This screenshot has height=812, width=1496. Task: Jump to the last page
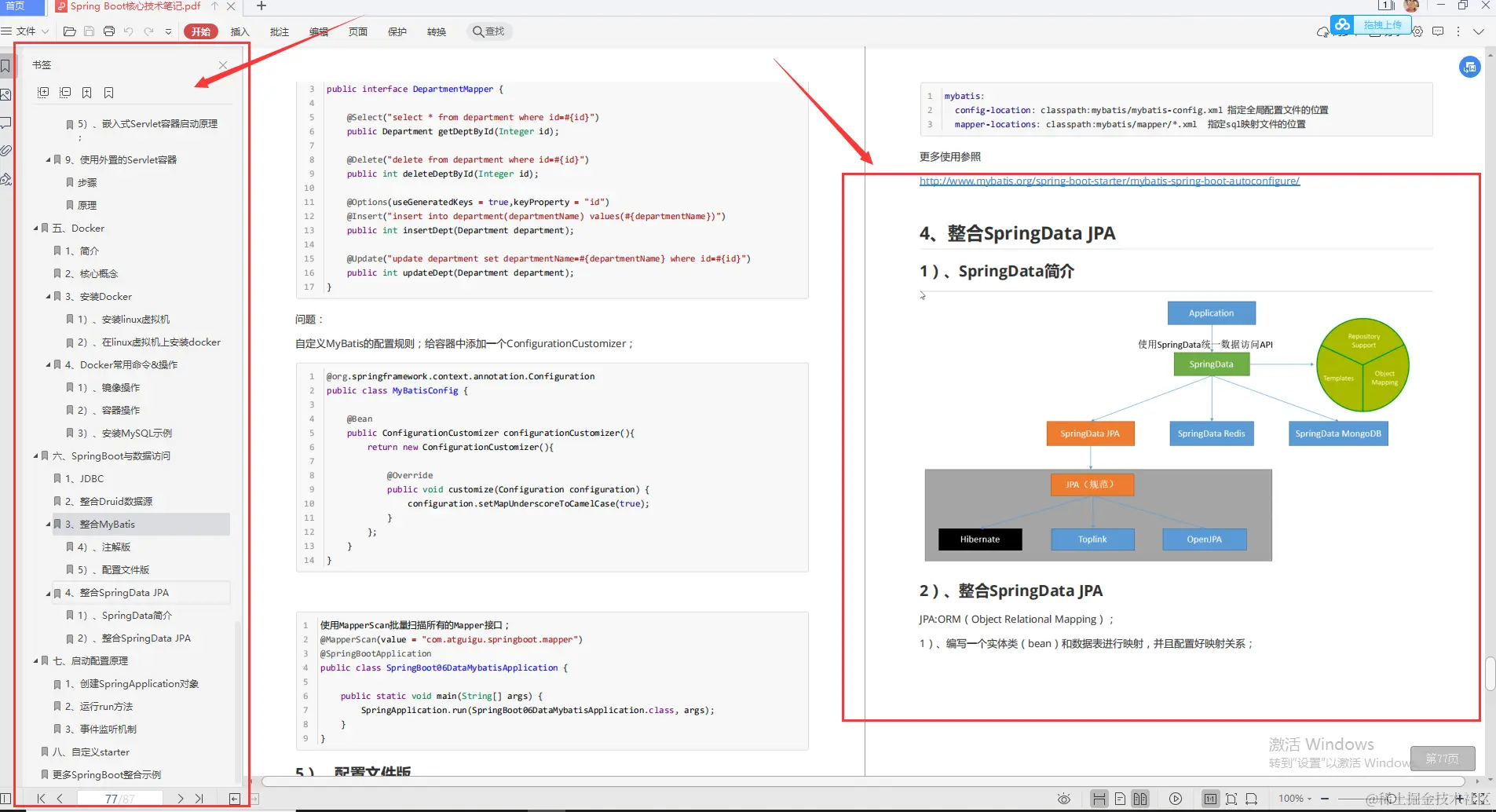(199, 799)
